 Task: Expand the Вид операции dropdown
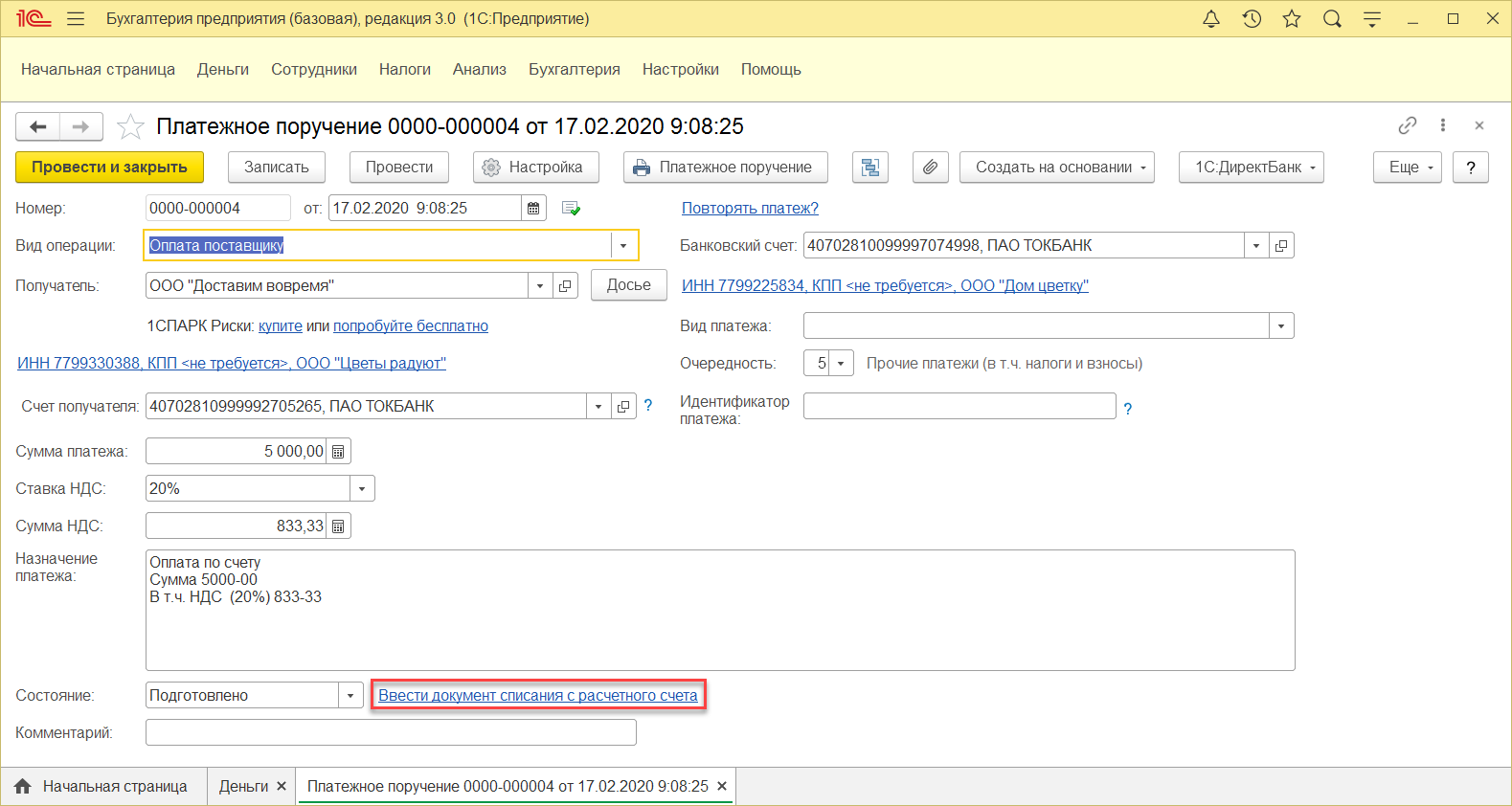(x=623, y=245)
